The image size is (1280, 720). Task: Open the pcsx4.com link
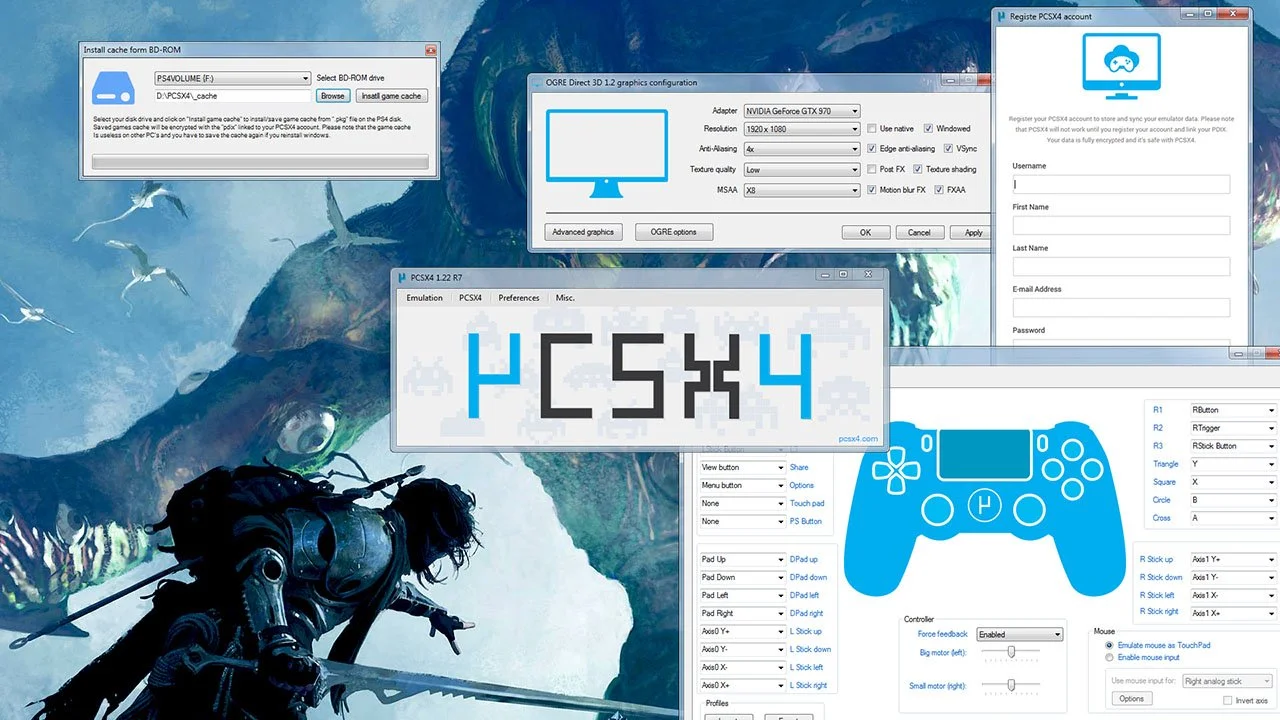tap(858, 439)
